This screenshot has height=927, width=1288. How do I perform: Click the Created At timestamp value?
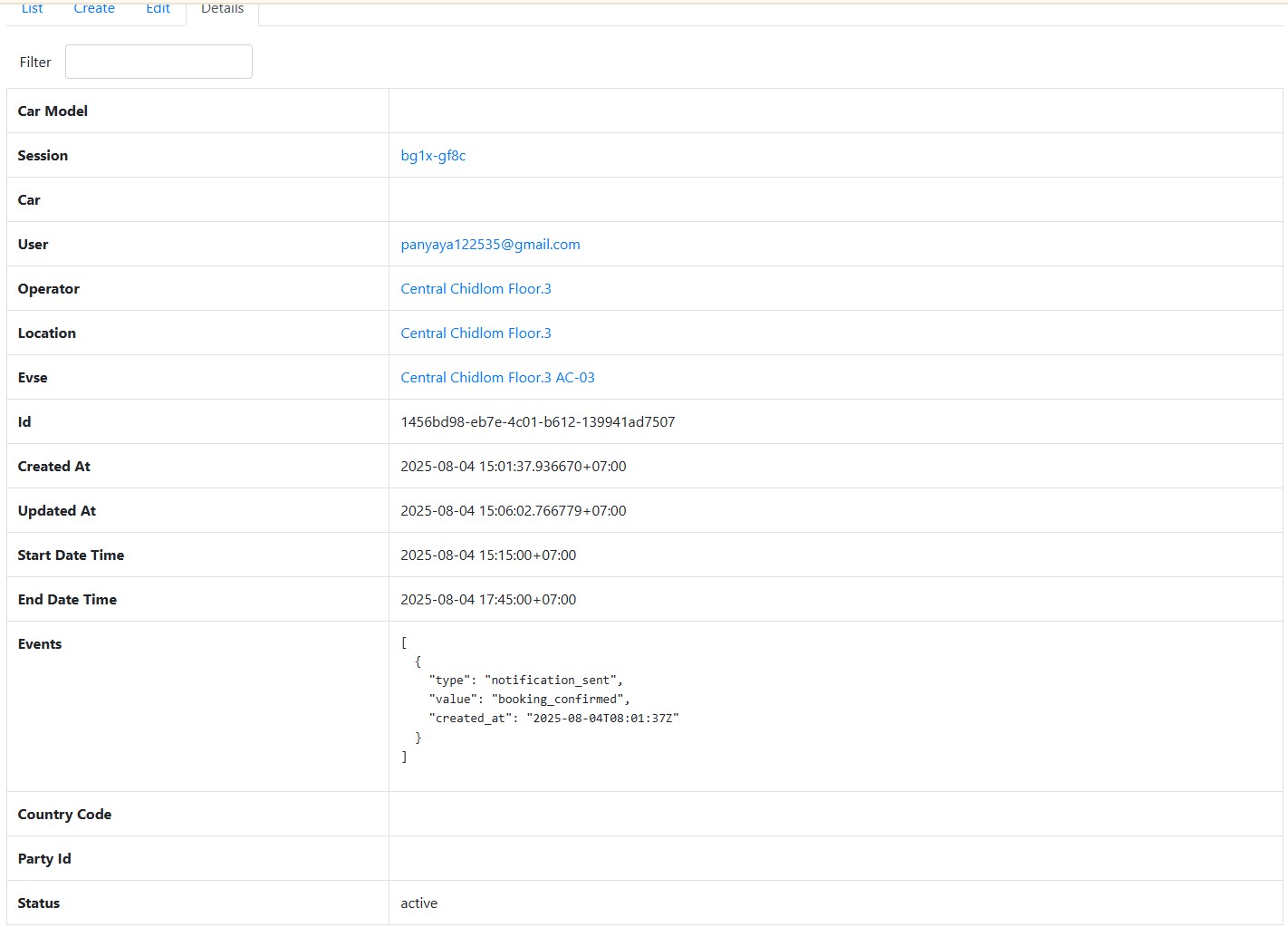pyautogui.click(x=513, y=467)
